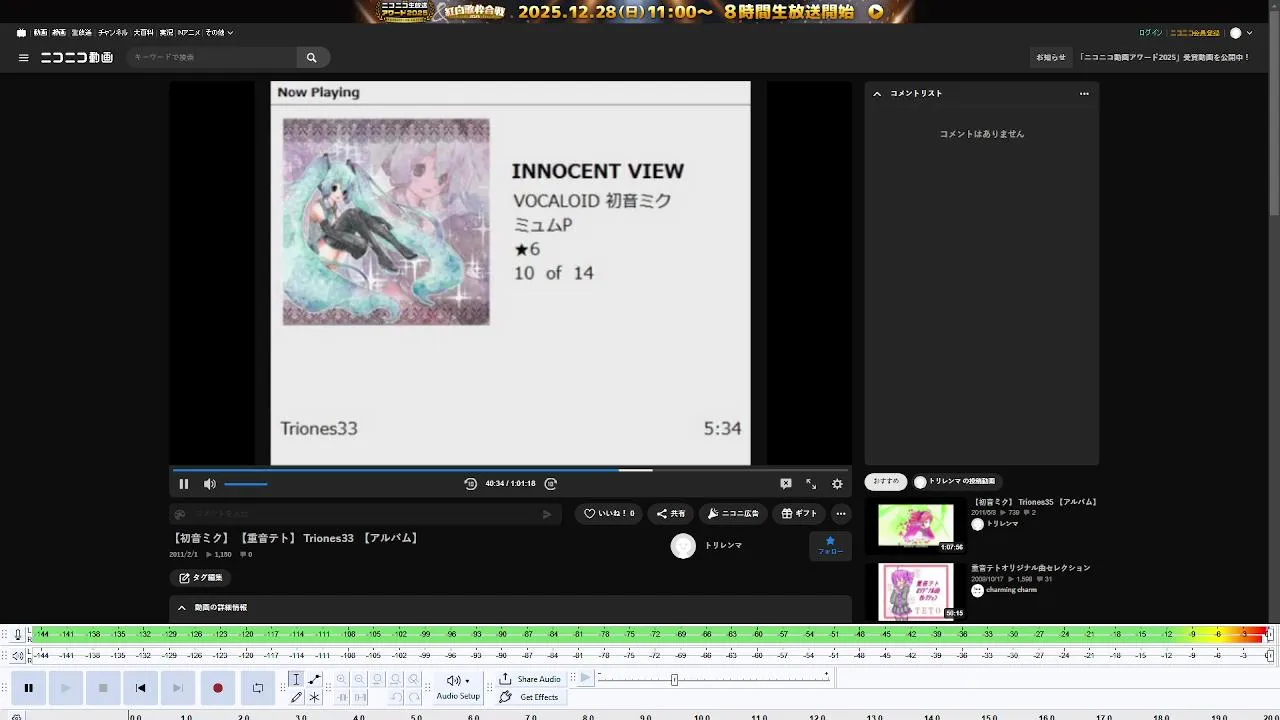This screenshot has height=720, width=1280.
Task: Click the record meter microphone icon
Action: pos(17,634)
